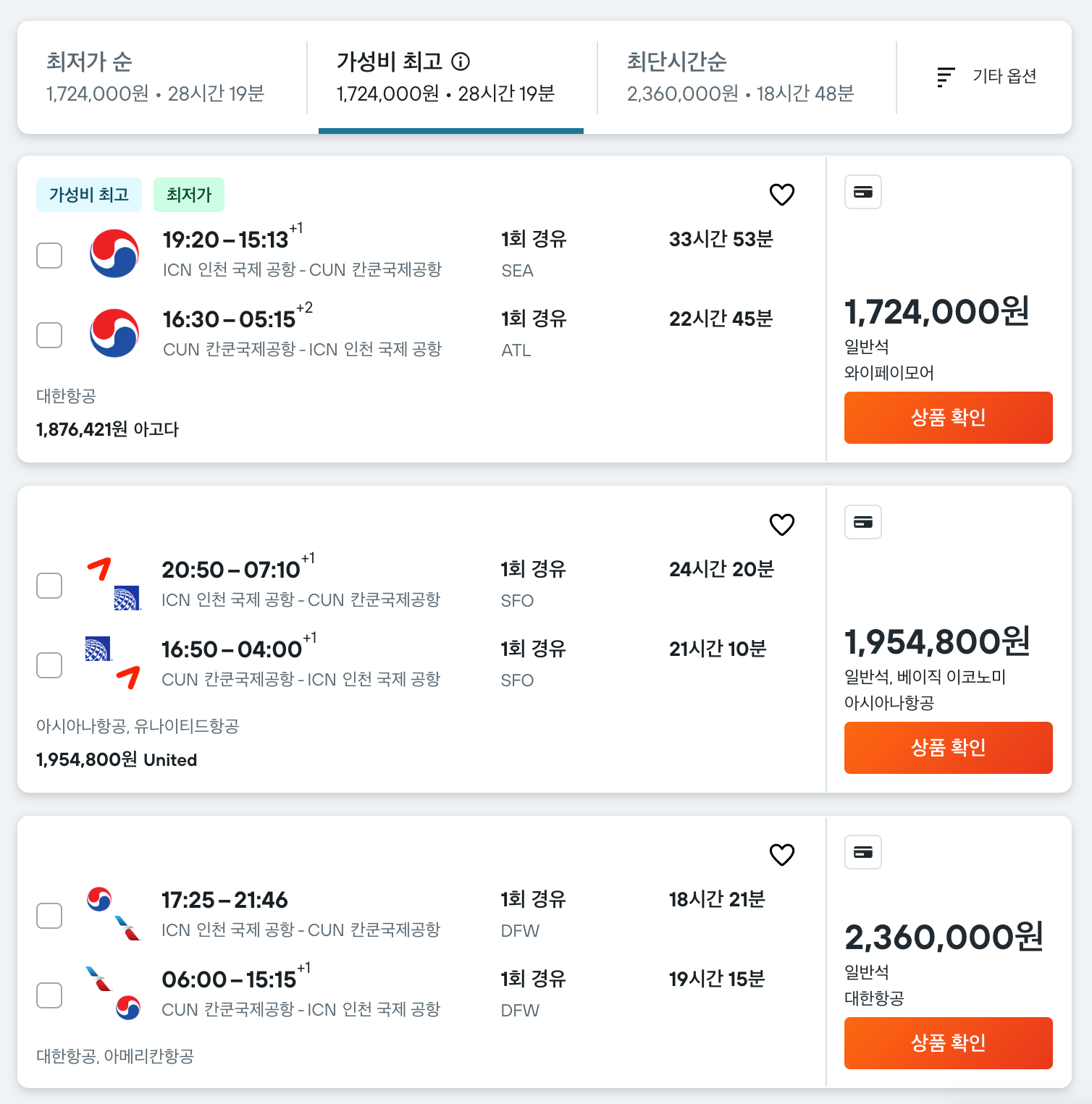The height and width of the screenshot is (1104, 1092).
Task: Open the 1,876,421원 아고다 price link
Action: [106, 429]
